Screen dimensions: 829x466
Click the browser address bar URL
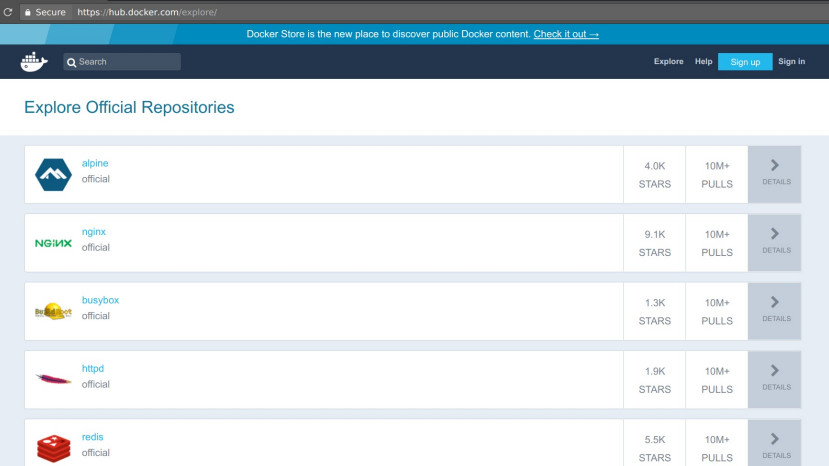click(x=147, y=12)
